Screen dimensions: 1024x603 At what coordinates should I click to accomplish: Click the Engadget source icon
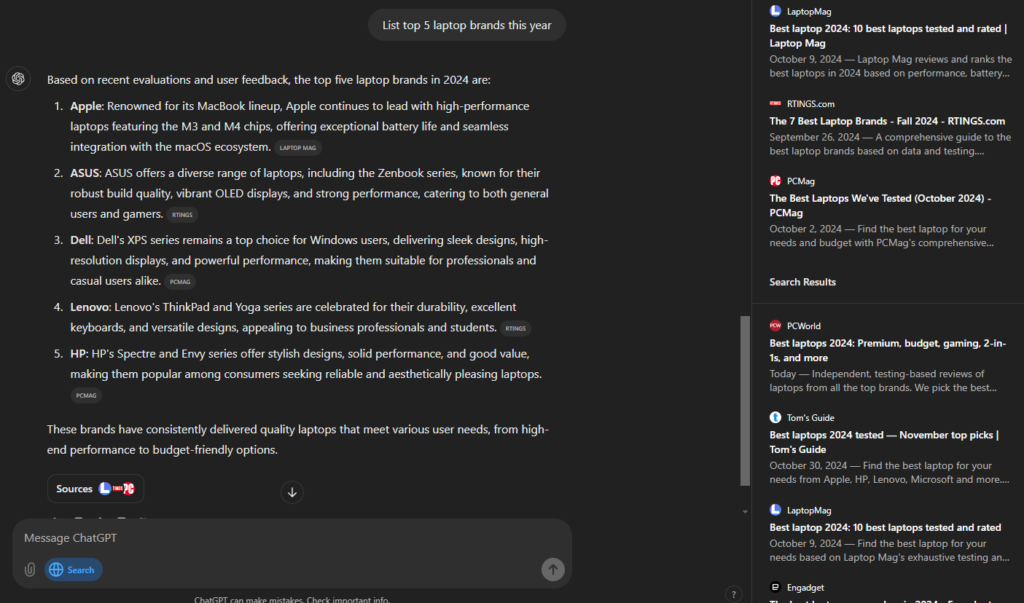(x=775, y=587)
